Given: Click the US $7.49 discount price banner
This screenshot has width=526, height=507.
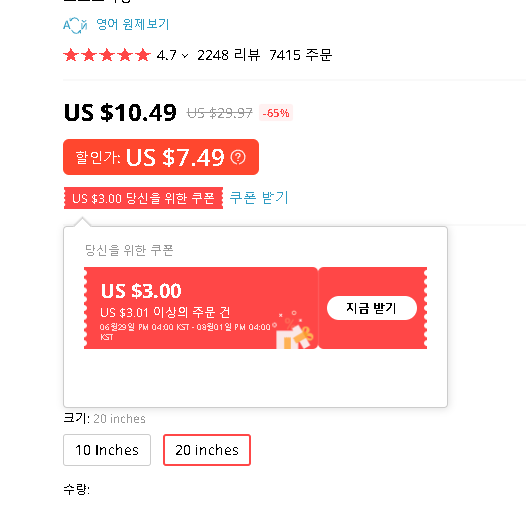Looking at the screenshot, I should (161, 157).
